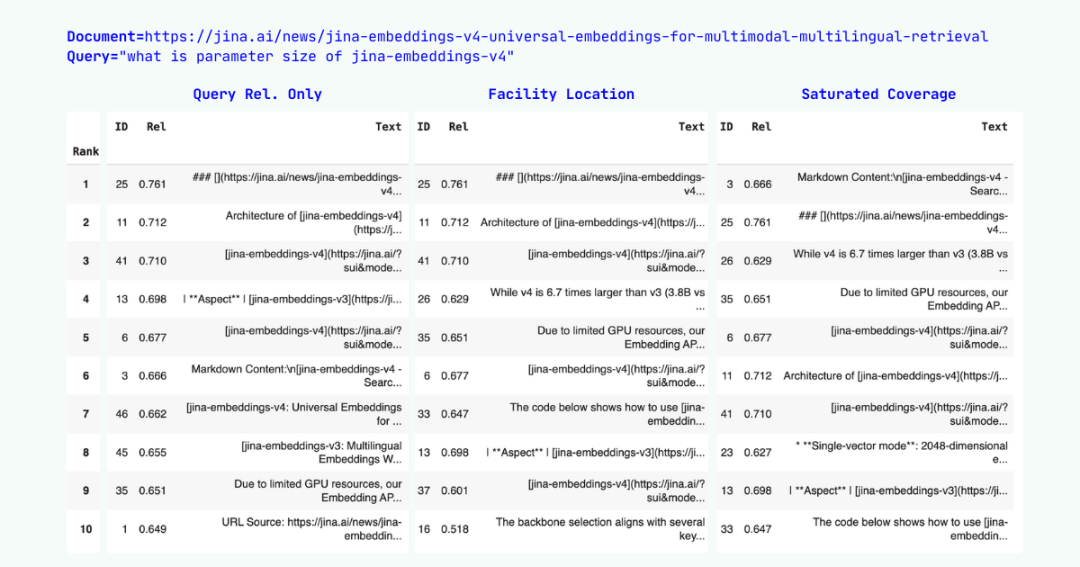Click "Due to limited GPU resources" in Facility Location
The height and width of the screenshot is (567, 1080).
[x=621, y=338]
